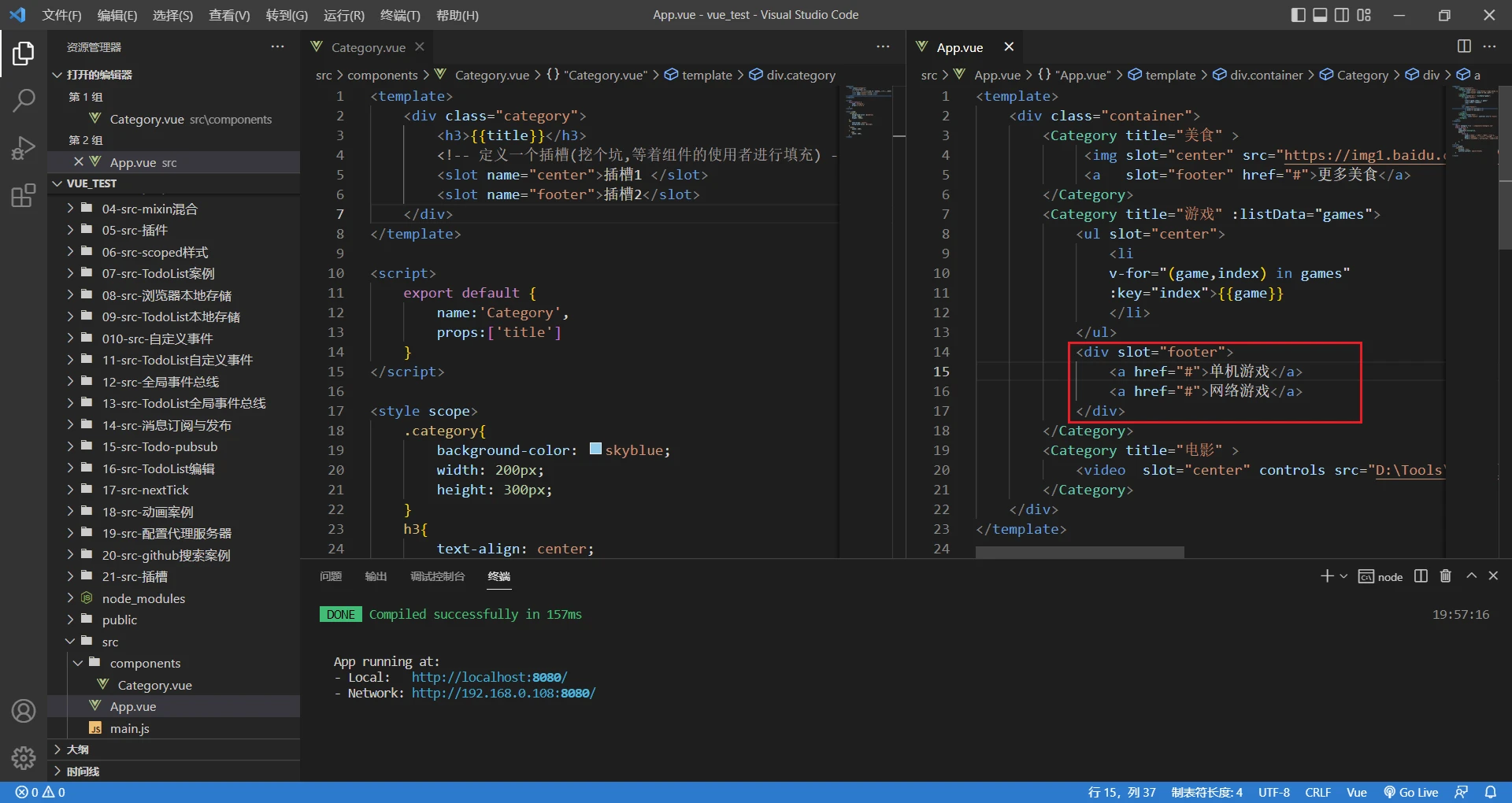
Task: Maximize terminal panel with up chevron
Action: 1471,576
